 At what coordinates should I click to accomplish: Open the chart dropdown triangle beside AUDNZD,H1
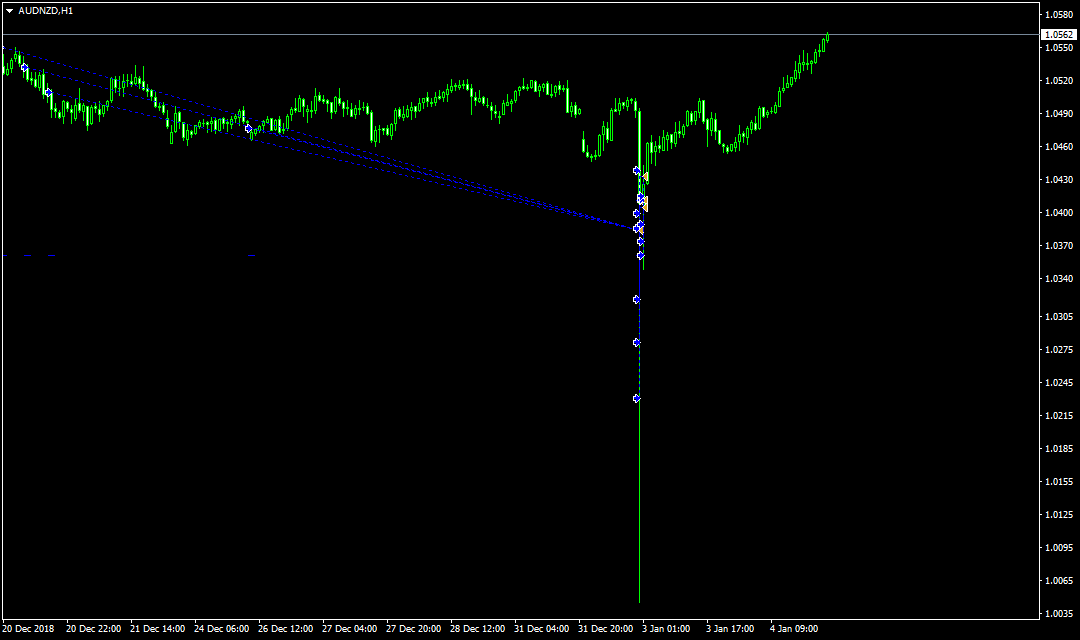[10, 11]
